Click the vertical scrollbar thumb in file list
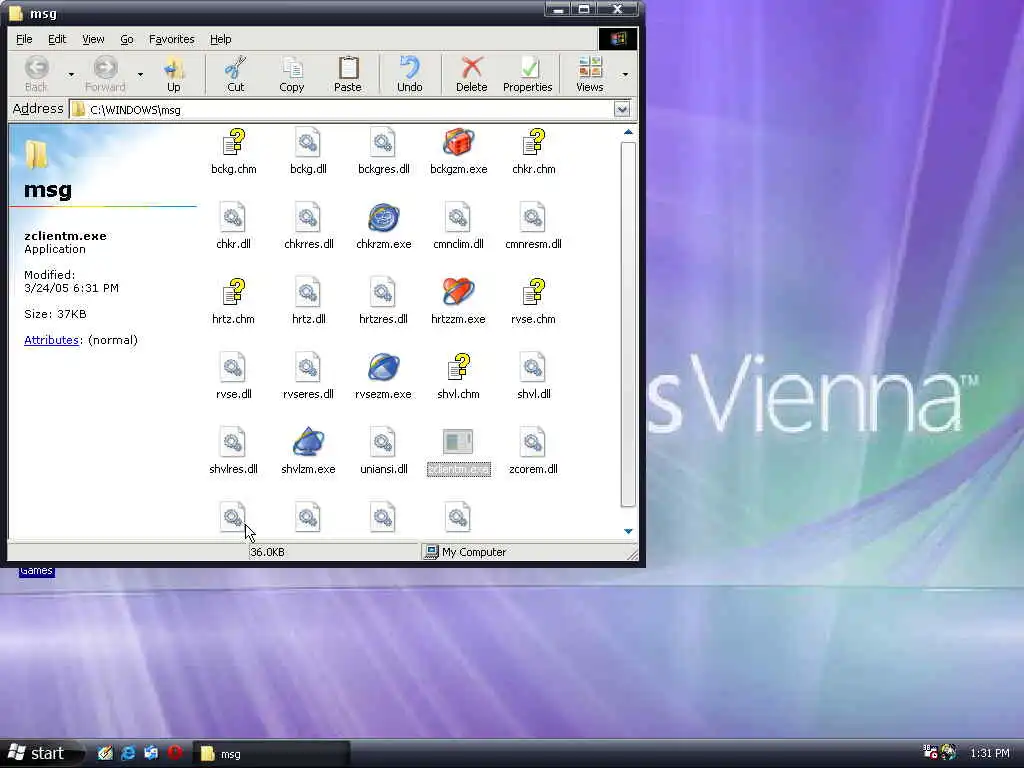 point(628,324)
